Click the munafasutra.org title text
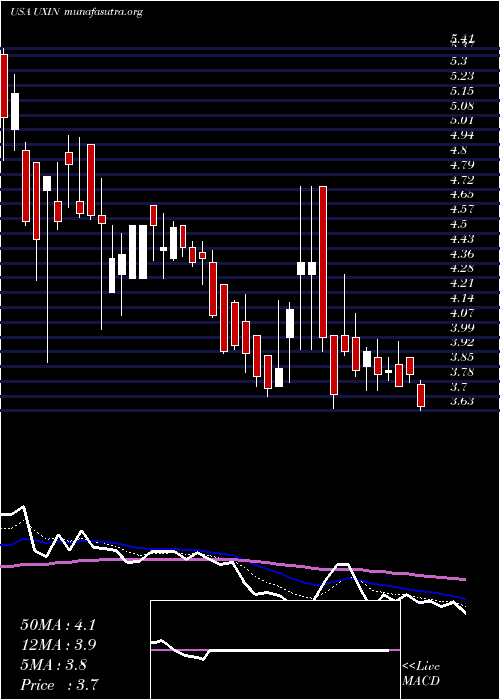This screenshot has width=500, height=700. (104, 12)
